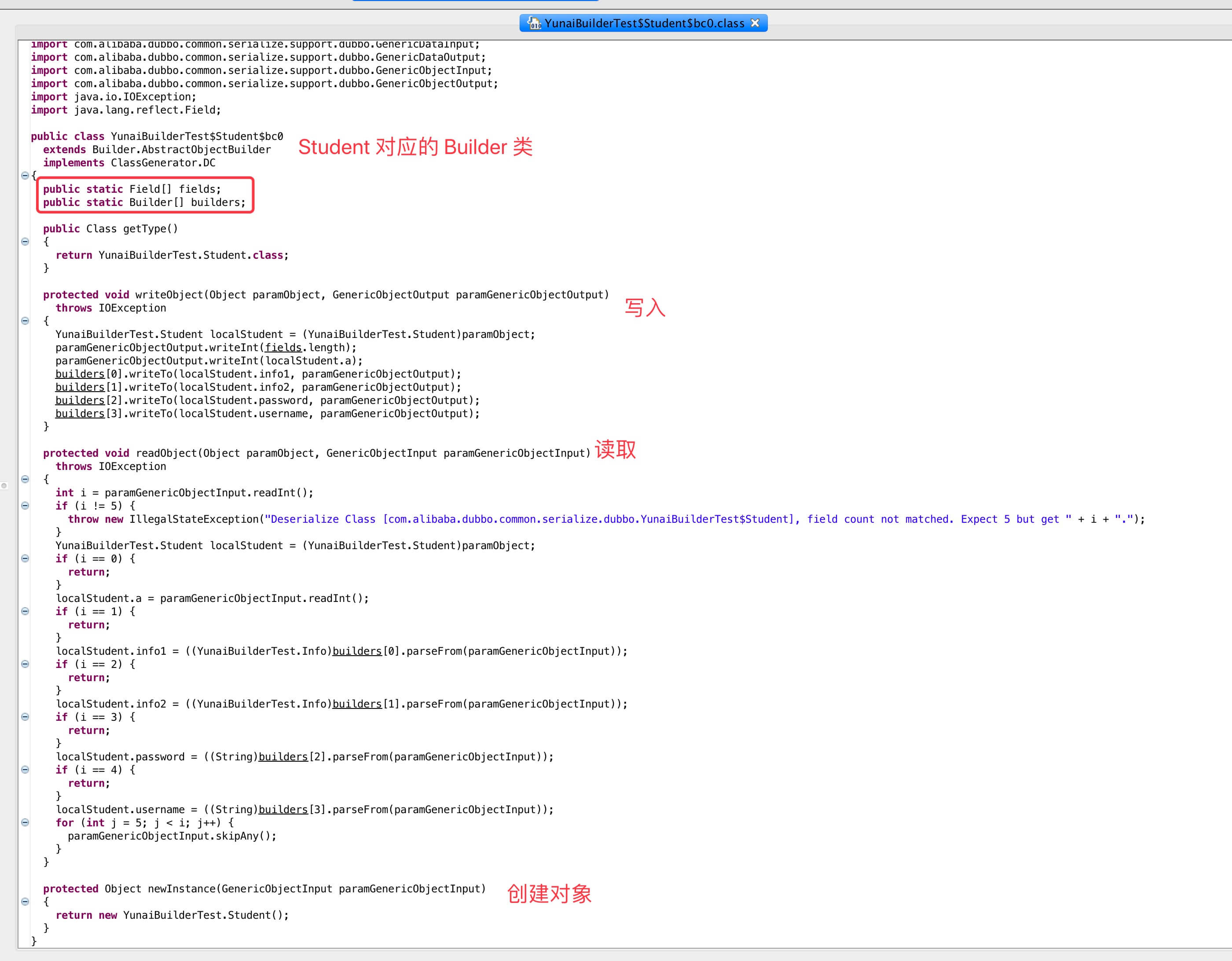The image size is (1232, 961).
Task: Follow builders[0] link in info1 parseFrom
Action: 356,651
